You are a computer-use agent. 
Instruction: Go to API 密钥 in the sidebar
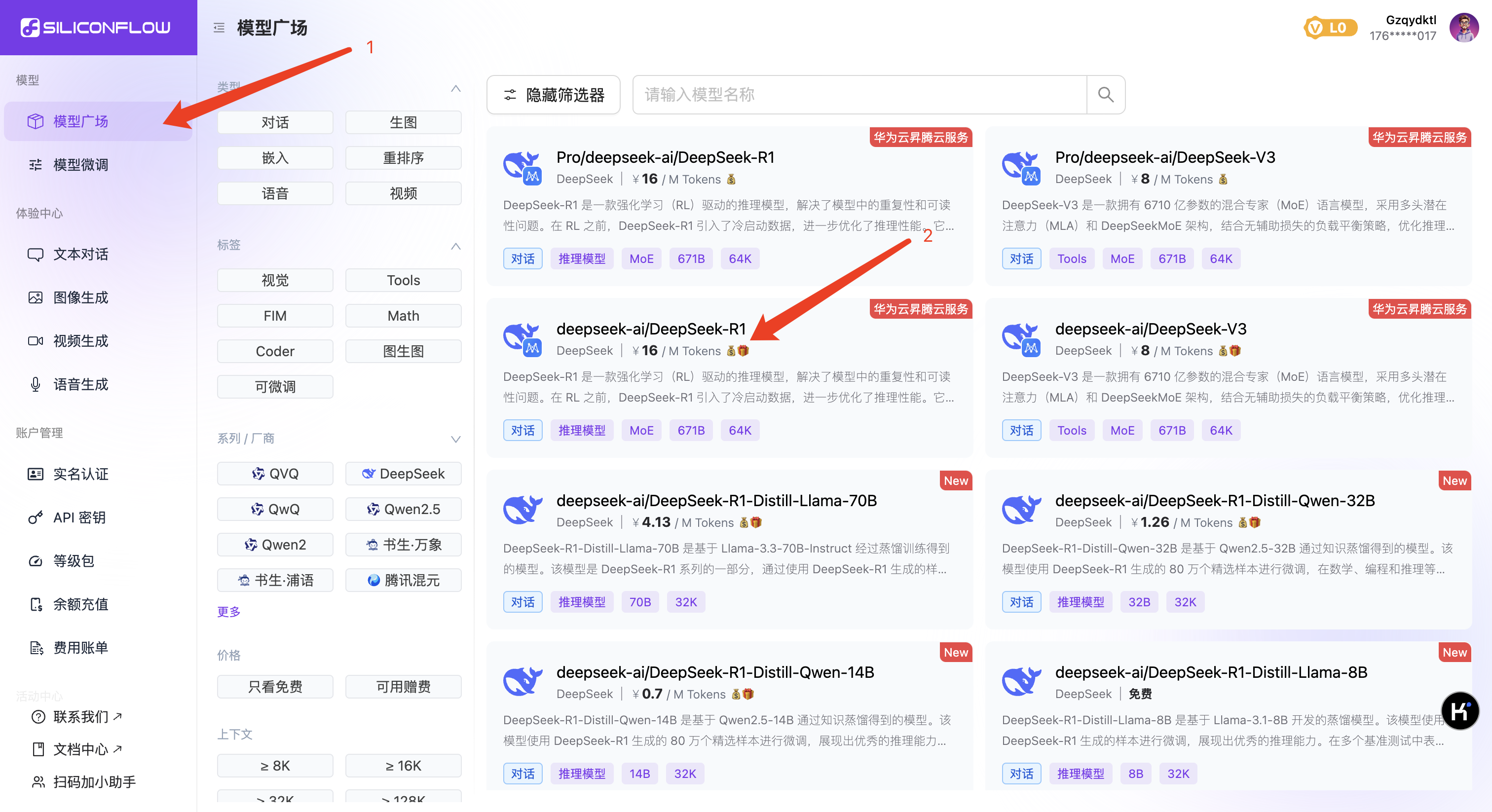point(79,517)
